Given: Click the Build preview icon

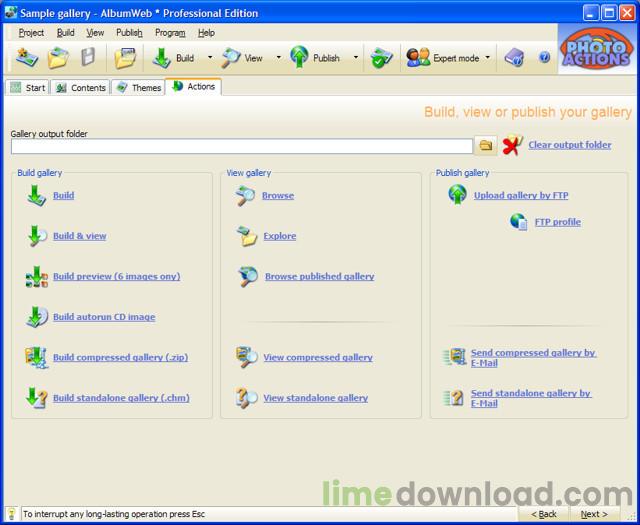Looking at the screenshot, I should pyautogui.click(x=37, y=277).
